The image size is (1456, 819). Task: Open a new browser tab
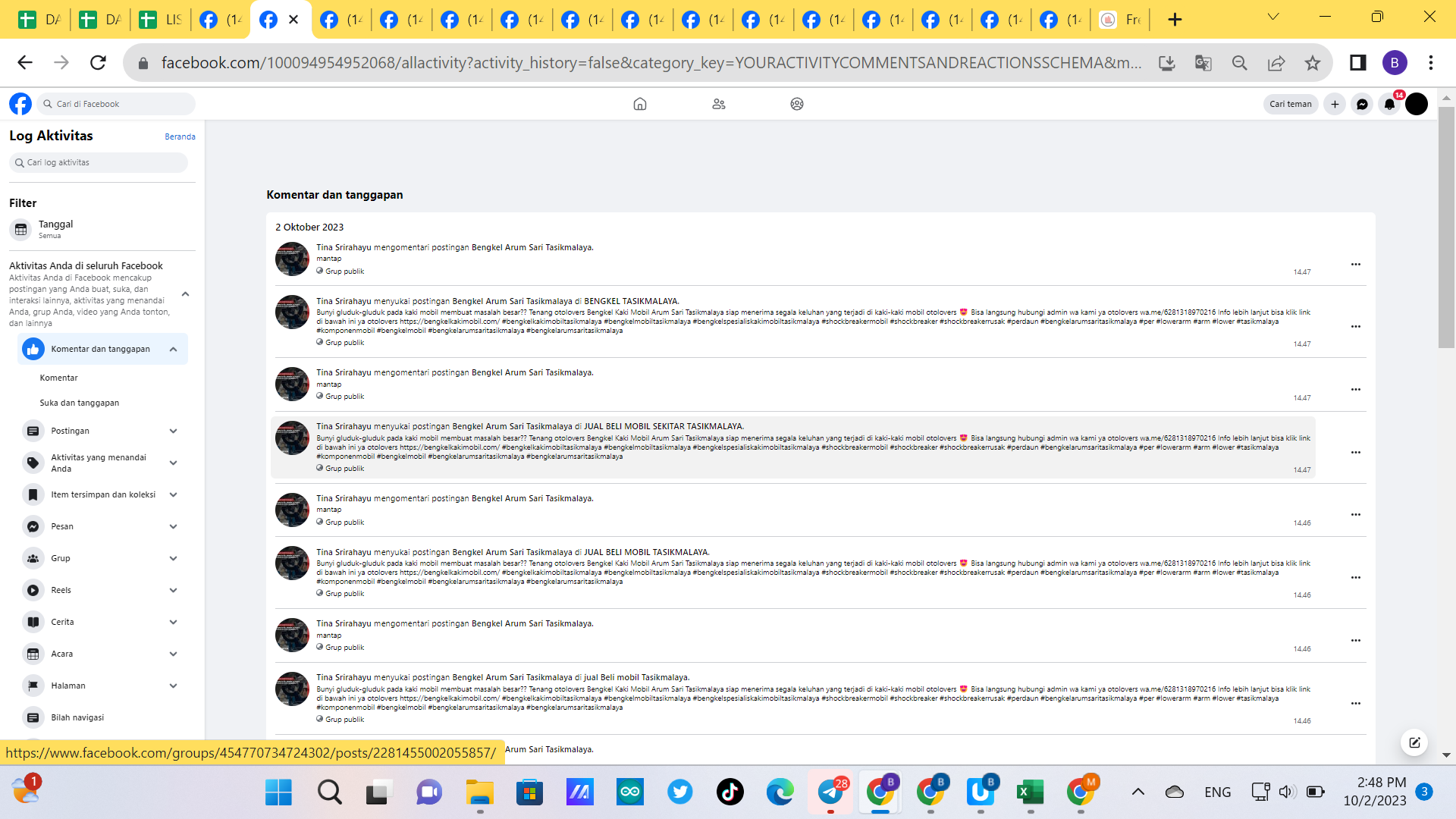click(x=1175, y=20)
